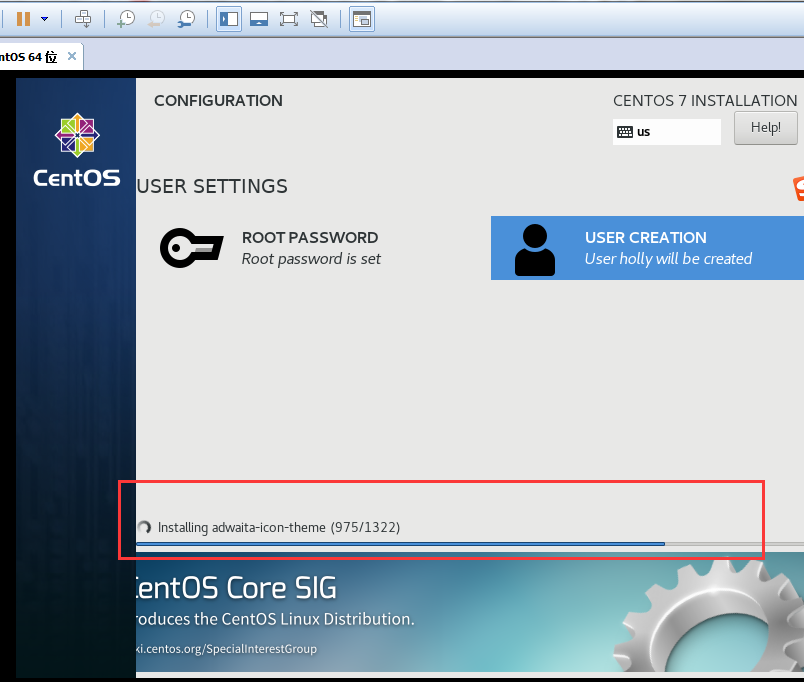Open the User Creation settings
This screenshot has width=804, height=682.
(647, 248)
